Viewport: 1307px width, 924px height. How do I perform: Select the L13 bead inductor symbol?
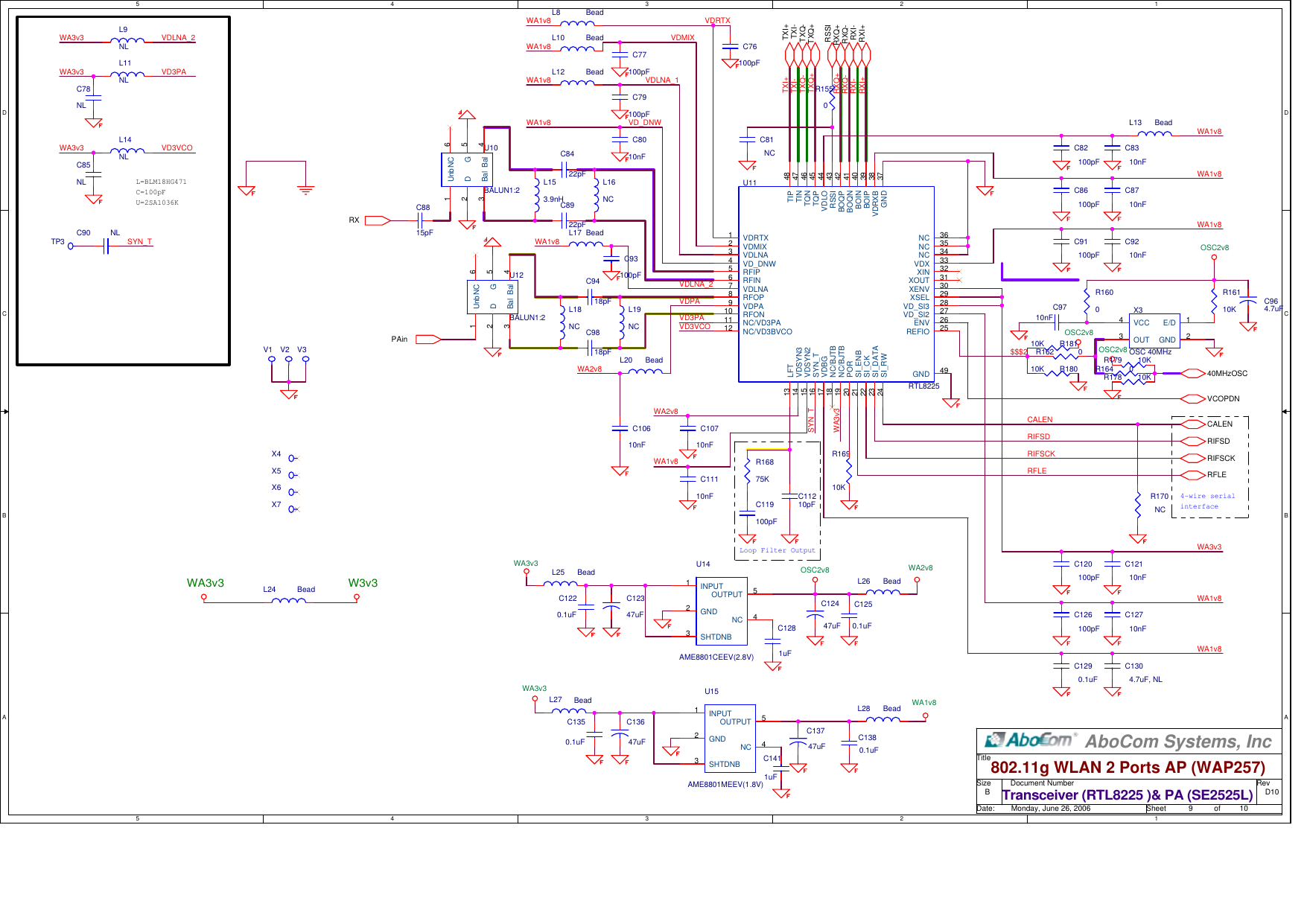pyautogui.click(x=1155, y=134)
